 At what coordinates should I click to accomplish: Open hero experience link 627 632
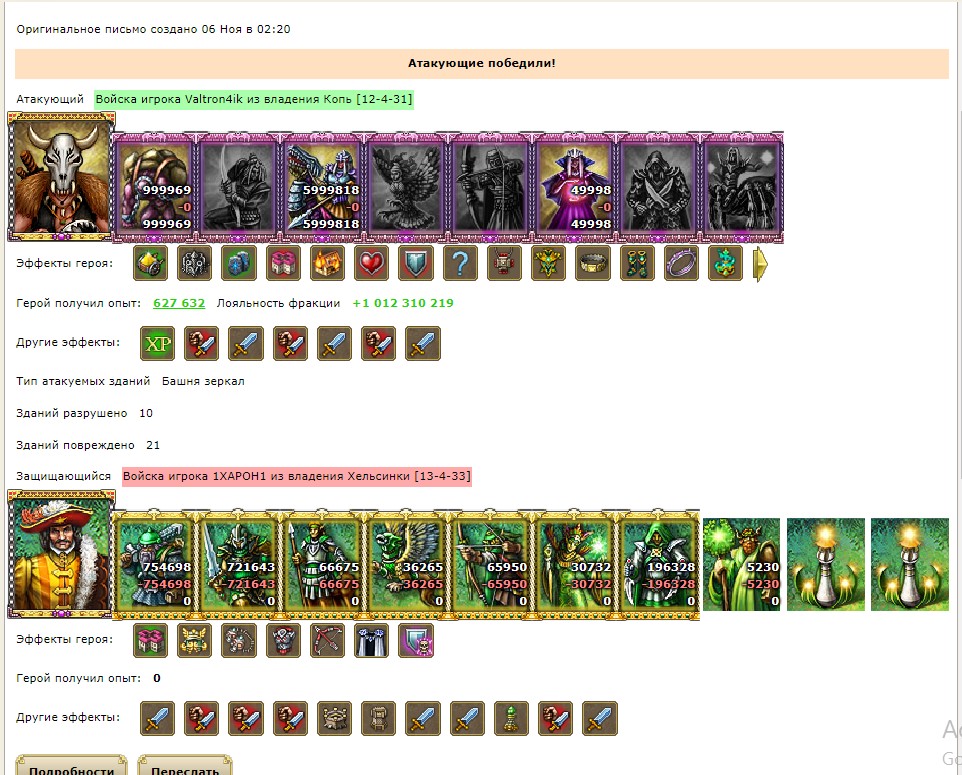tap(179, 303)
